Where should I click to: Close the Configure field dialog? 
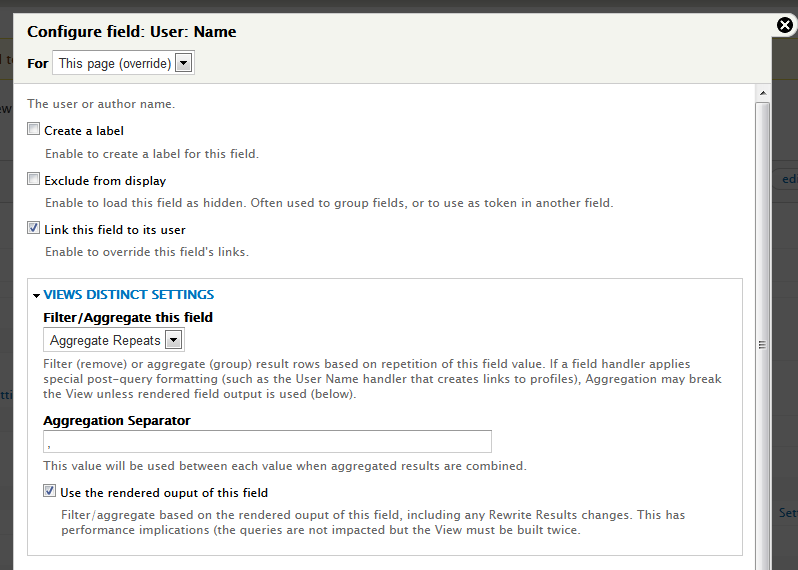(785, 25)
